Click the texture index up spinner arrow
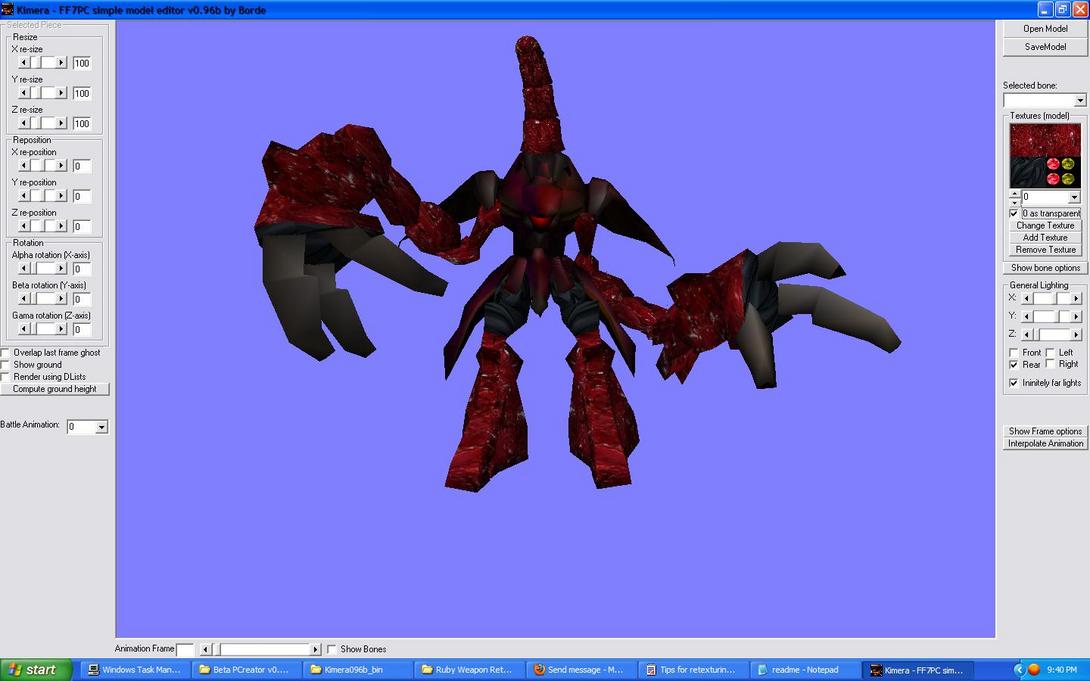The width and height of the screenshot is (1090, 681). [x=1015, y=194]
